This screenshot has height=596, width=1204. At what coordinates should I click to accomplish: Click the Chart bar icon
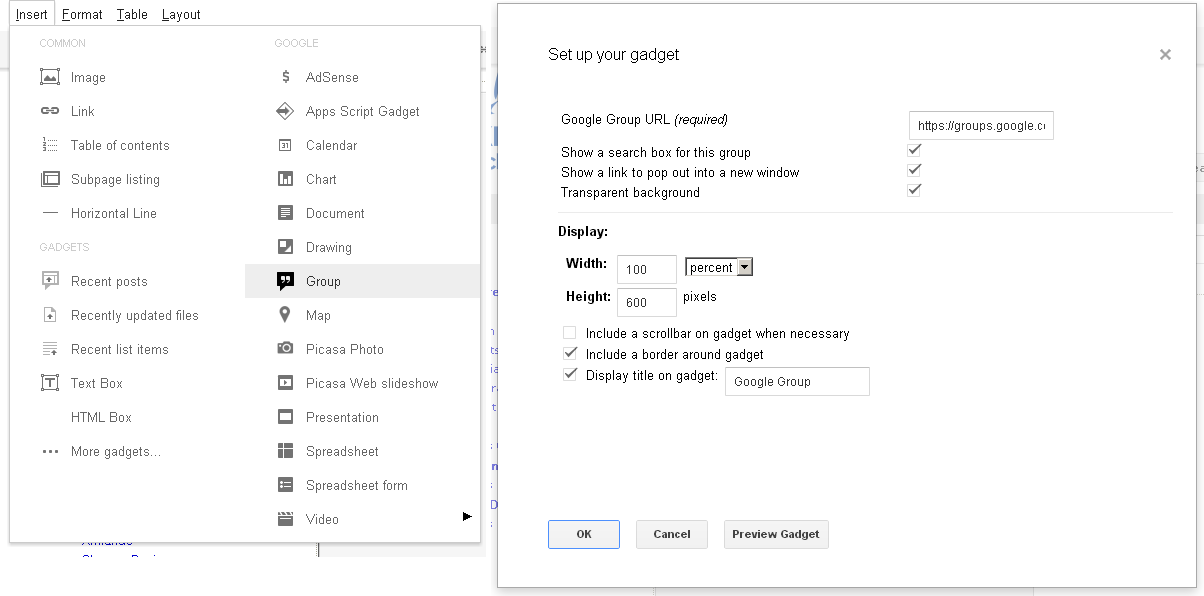point(286,179)
